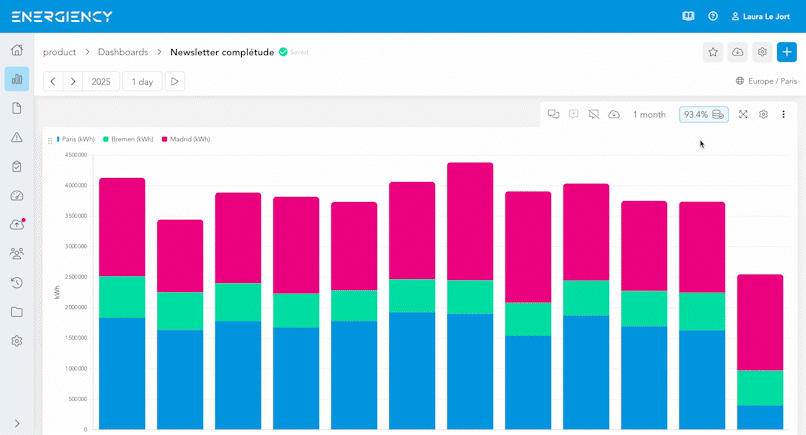
Task: Open the 1 month aggregation selector
Action: click(649, 114)
